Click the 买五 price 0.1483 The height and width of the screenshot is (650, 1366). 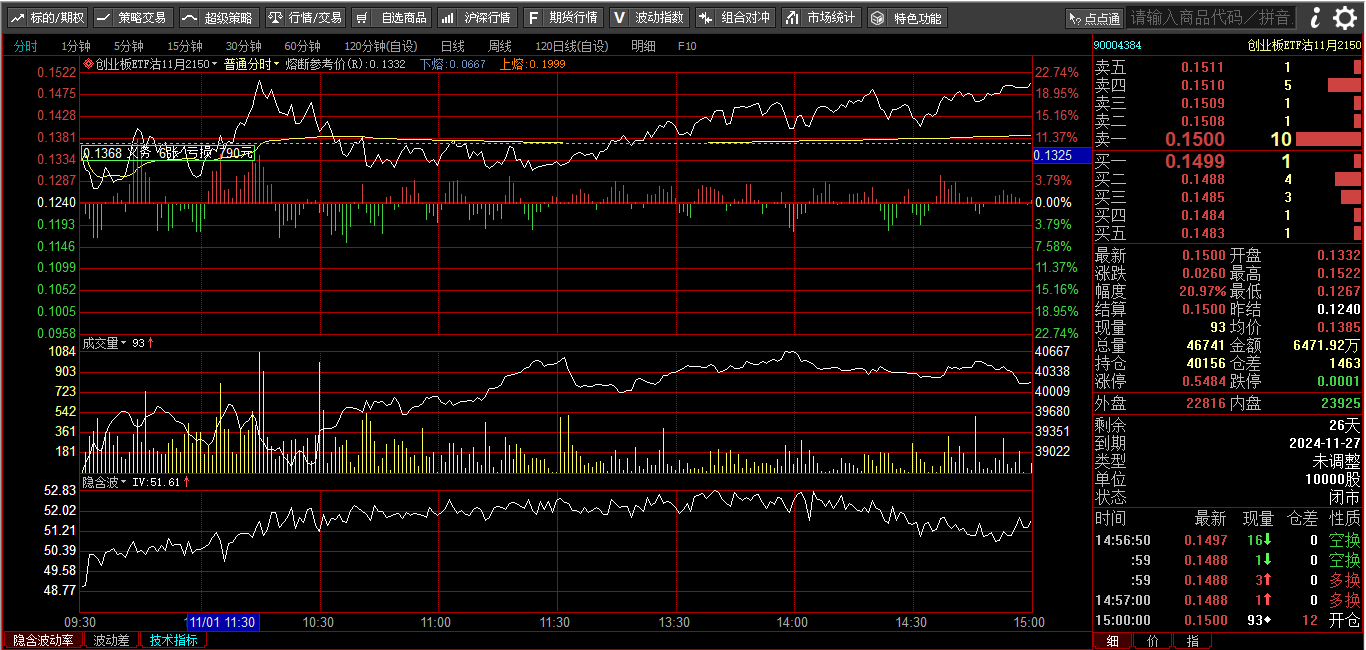1202,234
